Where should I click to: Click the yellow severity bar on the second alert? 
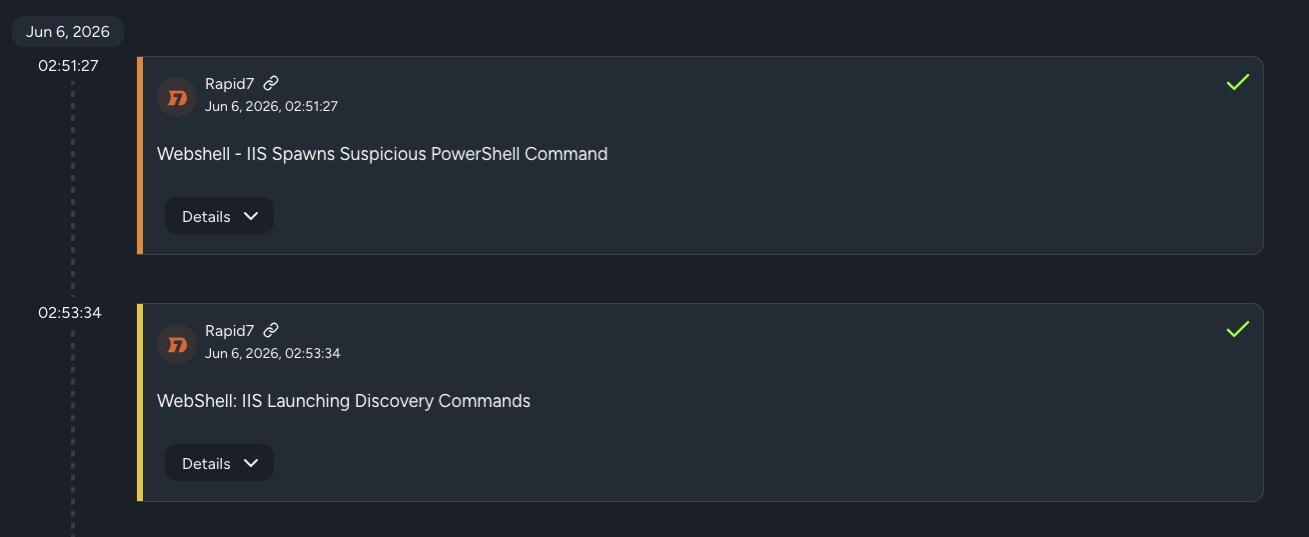pyautogui.click(x=140, y=402)
